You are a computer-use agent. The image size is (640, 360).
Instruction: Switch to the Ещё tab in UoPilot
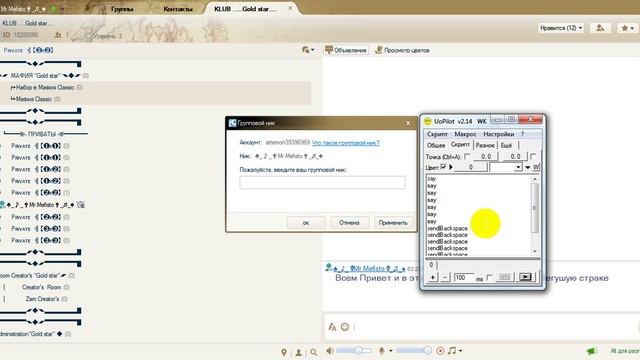506,145
